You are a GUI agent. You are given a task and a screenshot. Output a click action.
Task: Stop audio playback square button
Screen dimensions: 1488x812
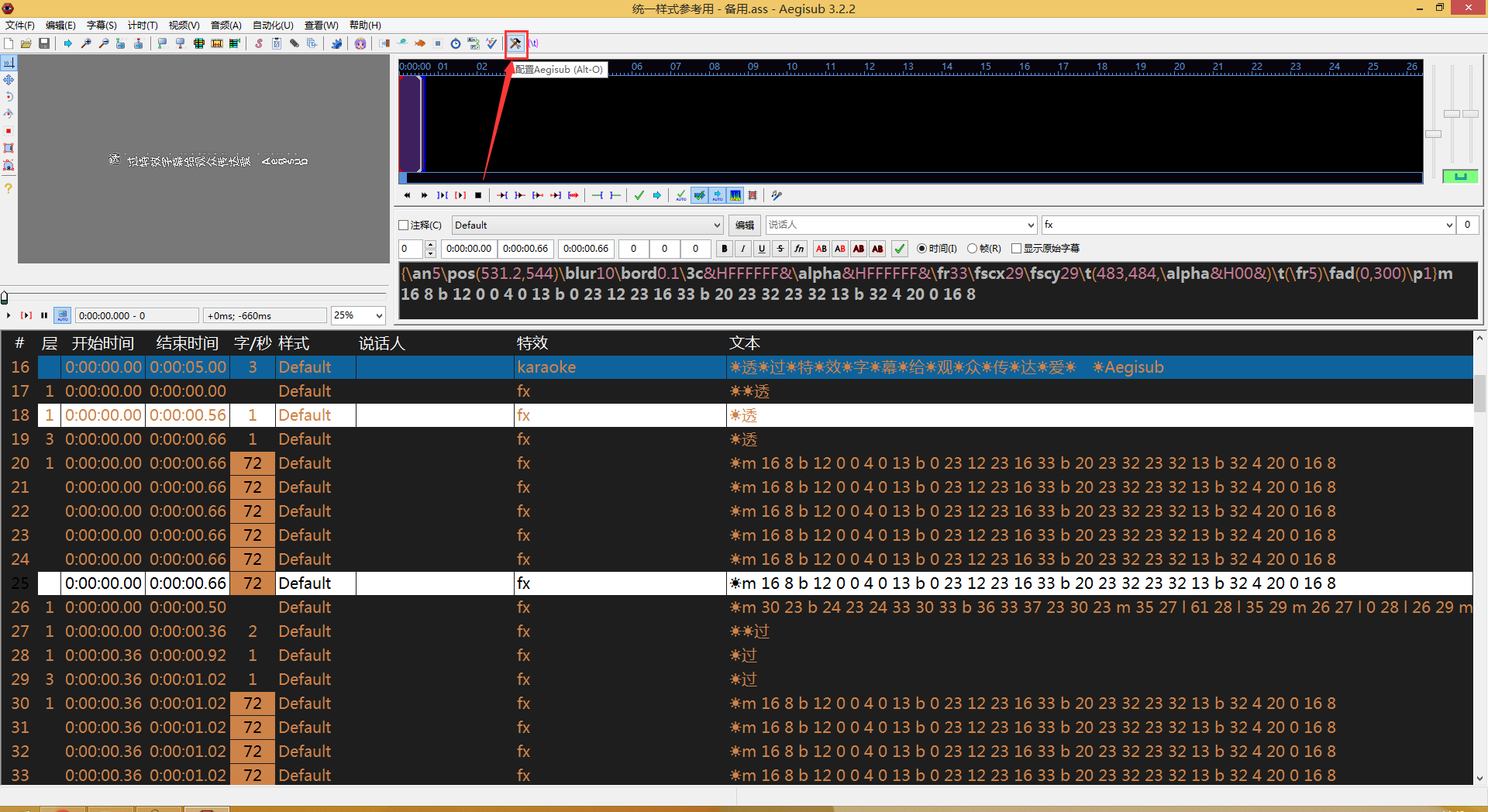click(x=478, y=195)
